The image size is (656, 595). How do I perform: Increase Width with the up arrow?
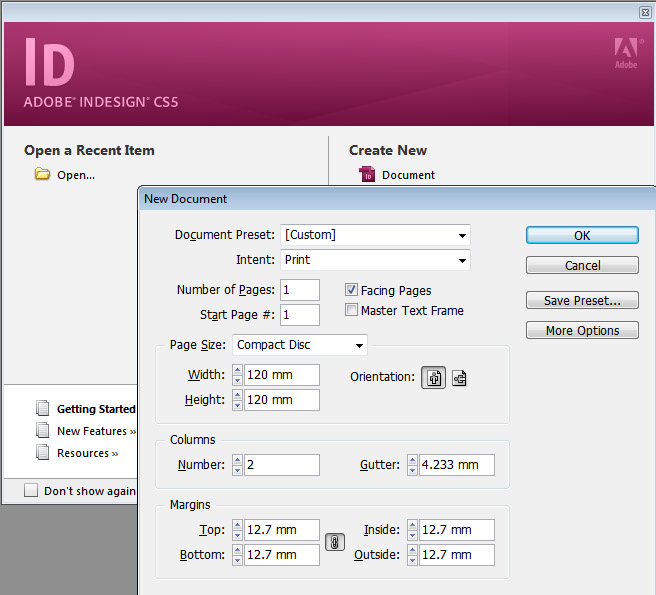(237, 370)
